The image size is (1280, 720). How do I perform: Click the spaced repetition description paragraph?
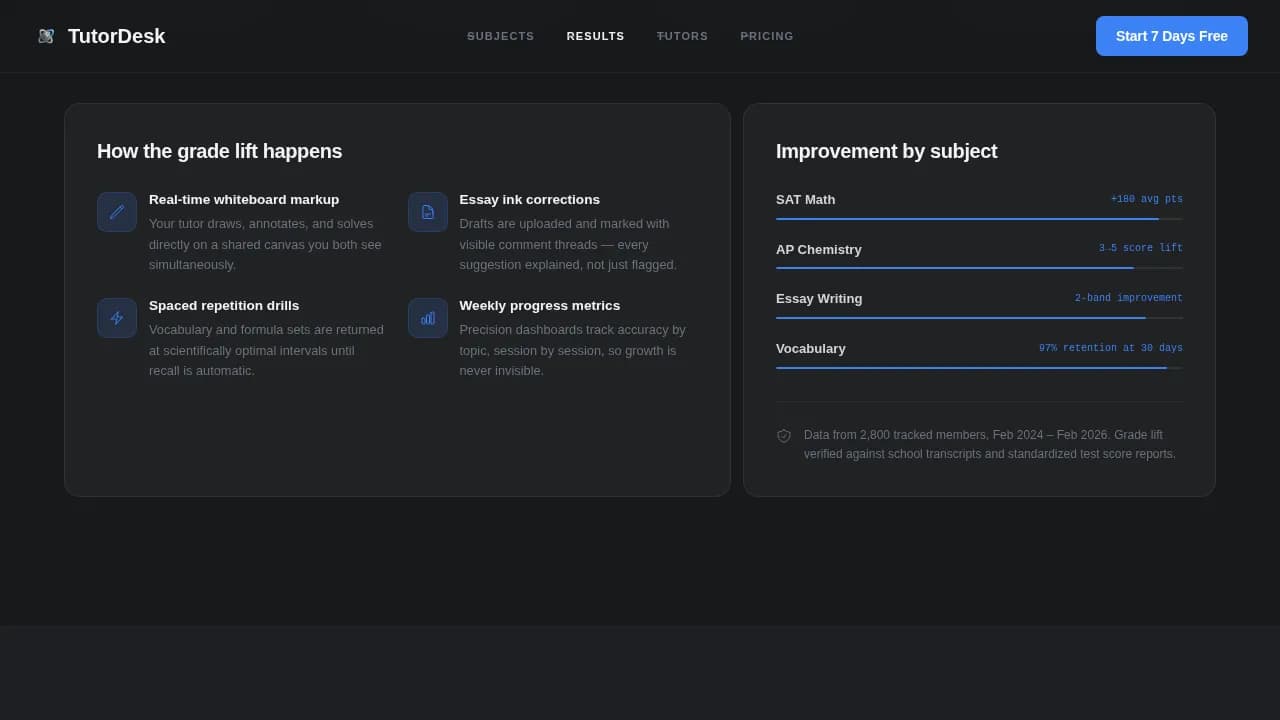266,350
